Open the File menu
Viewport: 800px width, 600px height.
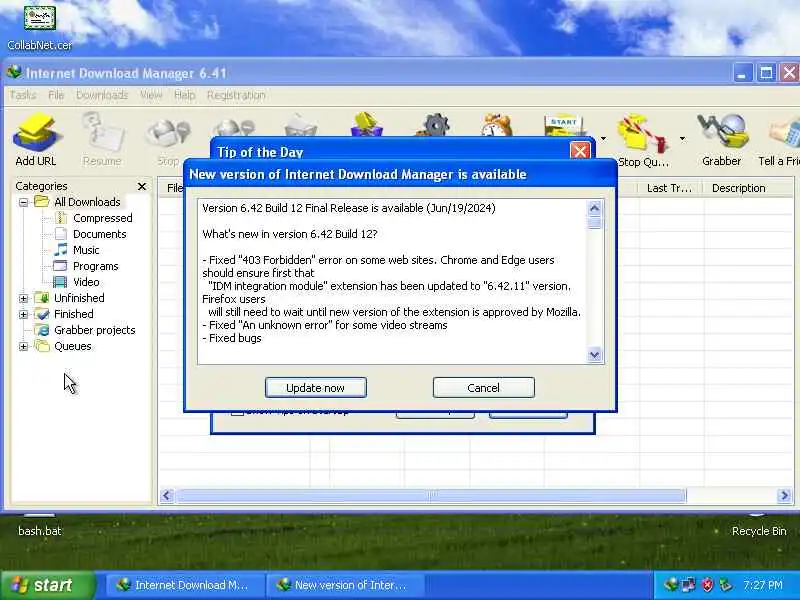coord(56,95)
